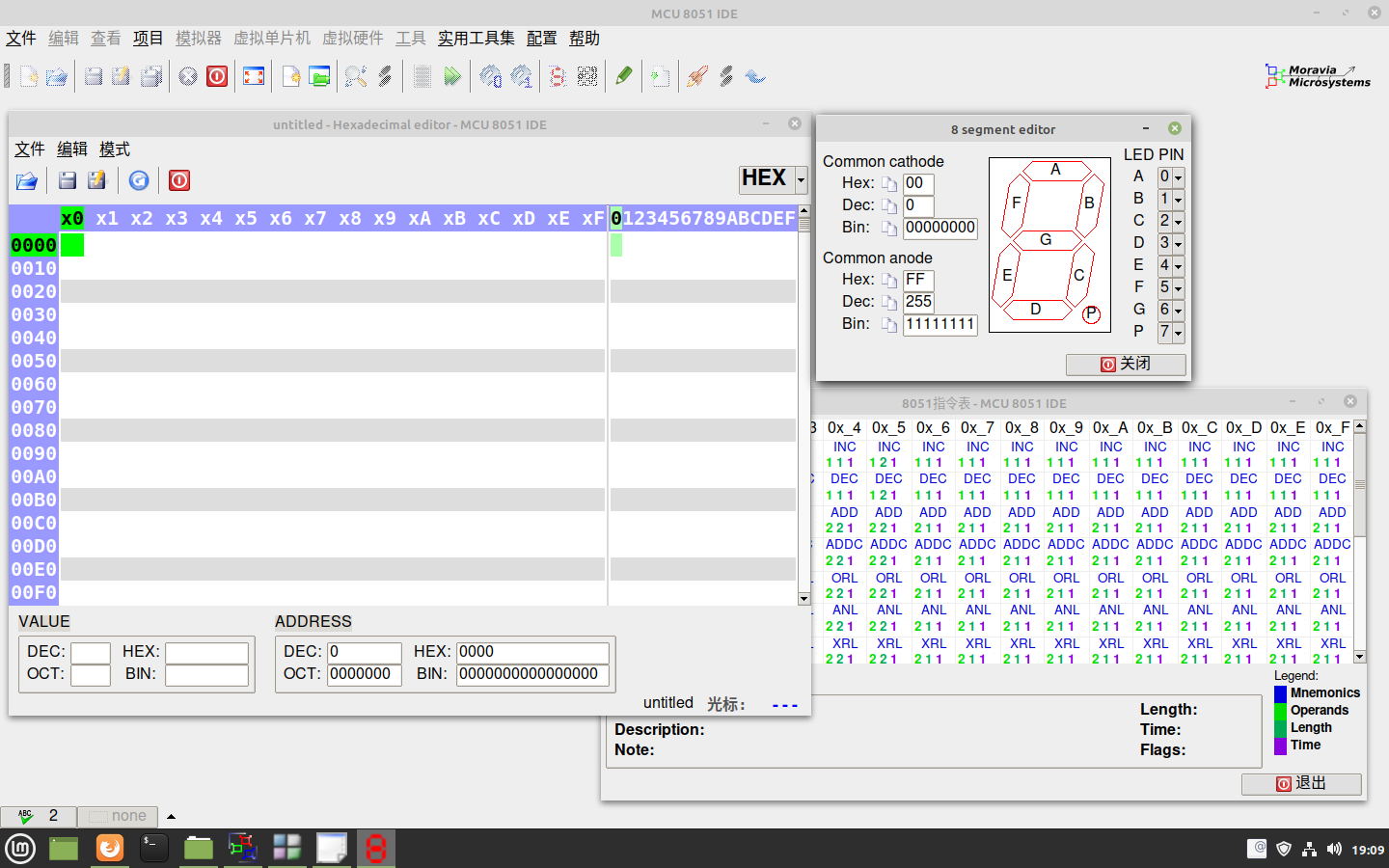
Task: Select the green pencil icon on the toolbar
Action: click(x=623, y=74)
